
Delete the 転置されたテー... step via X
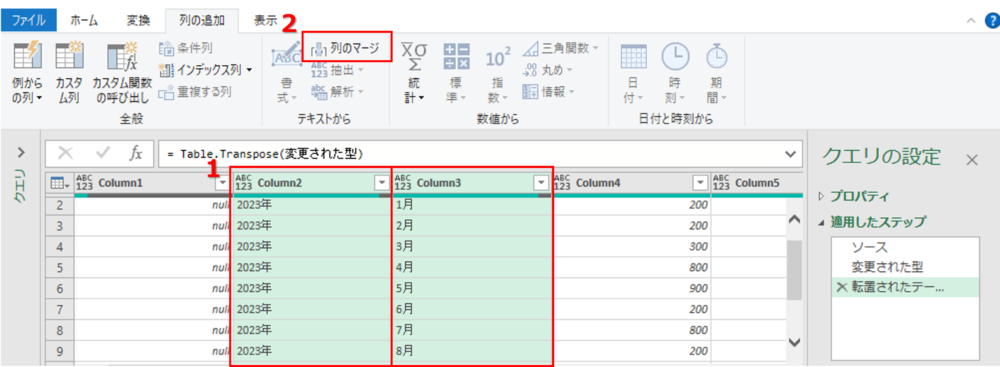(x=841, y=288)
